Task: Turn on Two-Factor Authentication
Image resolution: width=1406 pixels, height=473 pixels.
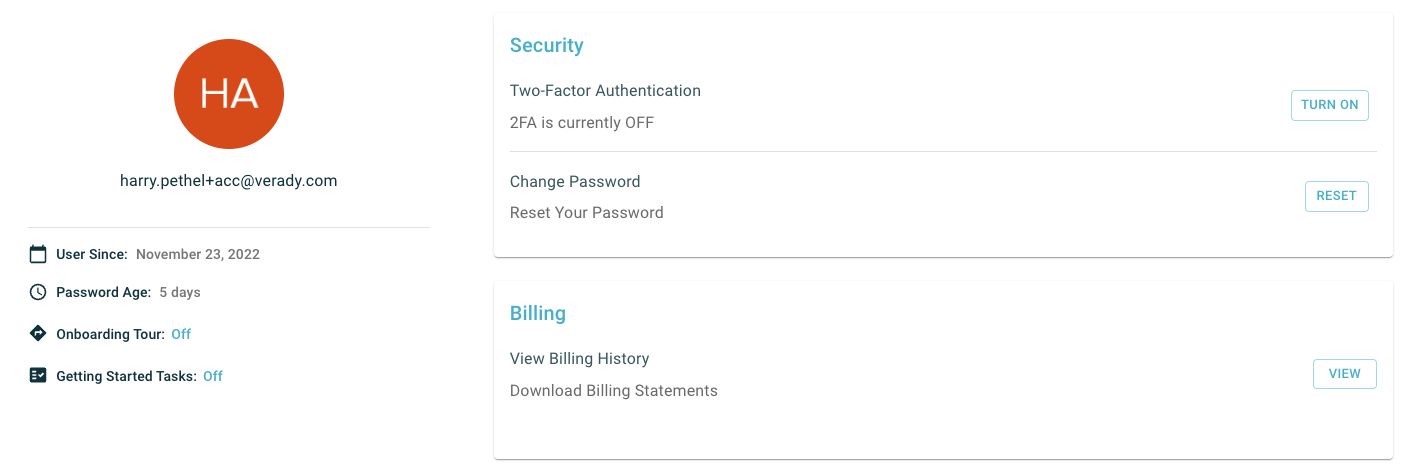Action: tap(1329, 105)
